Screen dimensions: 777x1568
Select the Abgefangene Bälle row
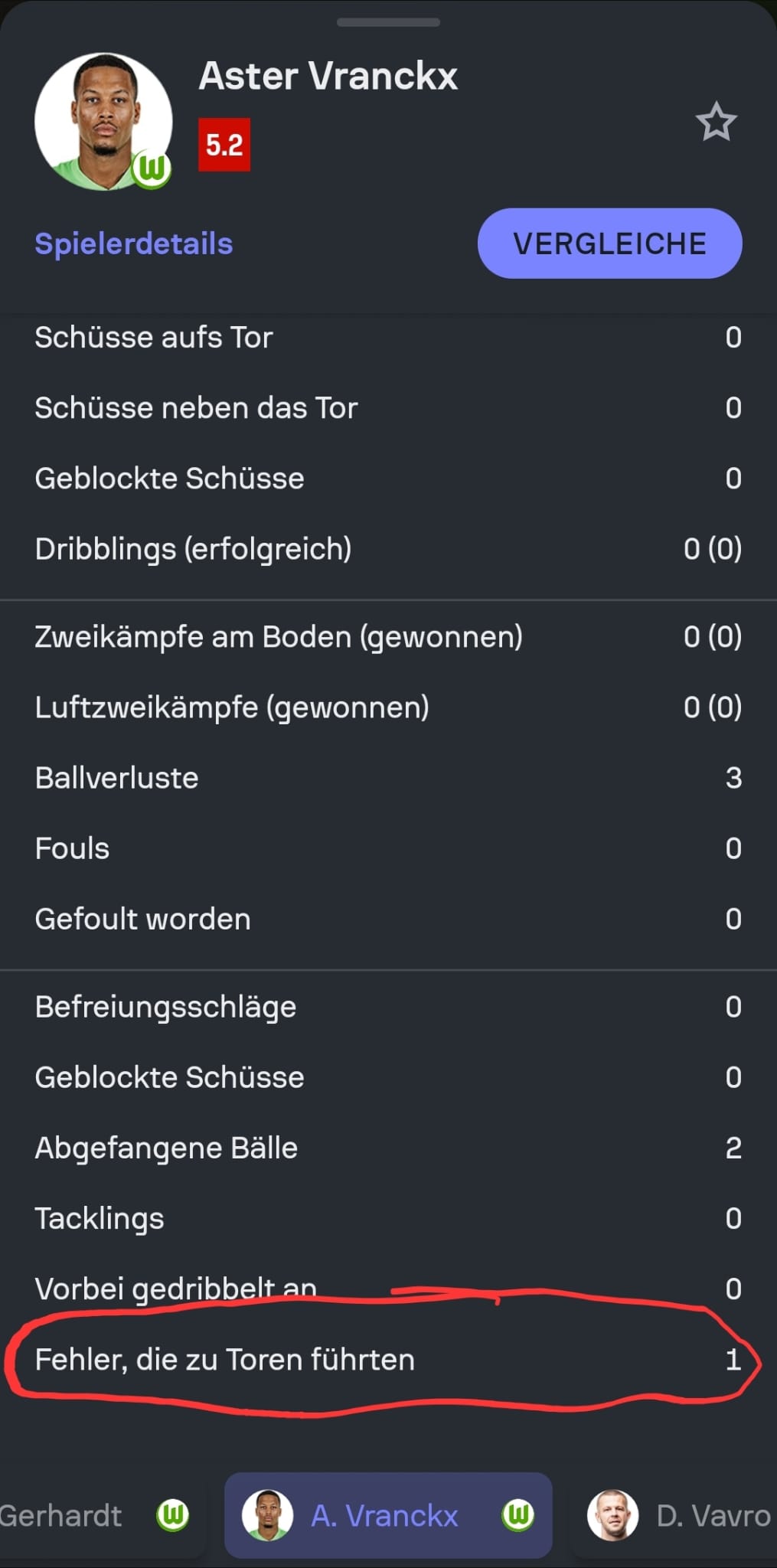(388, 1148)
